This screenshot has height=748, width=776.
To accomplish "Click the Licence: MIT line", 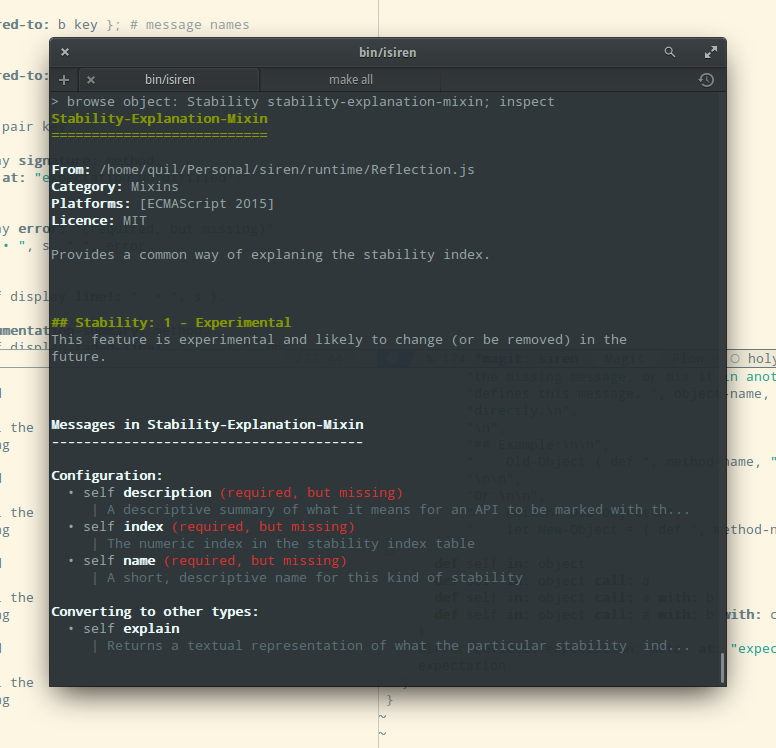I will 99,221.
